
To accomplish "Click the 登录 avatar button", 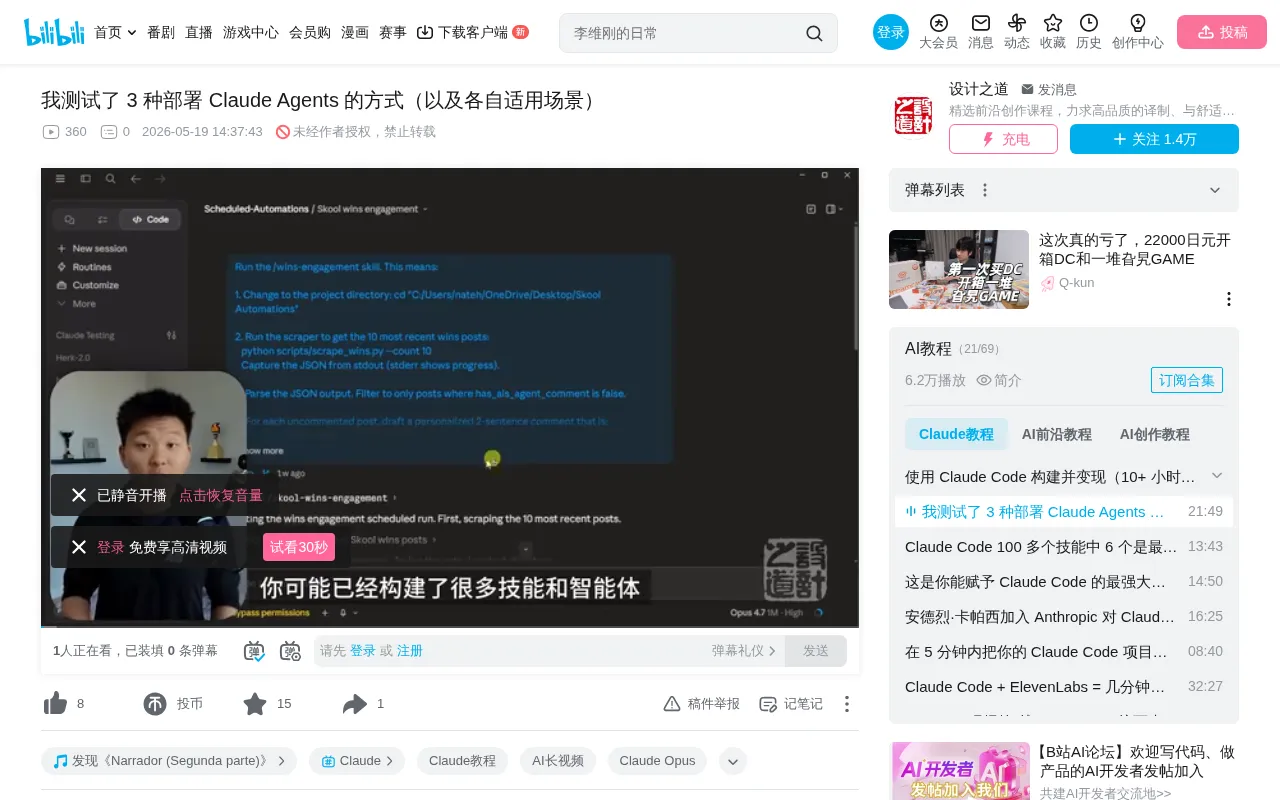I will (891, 32).
